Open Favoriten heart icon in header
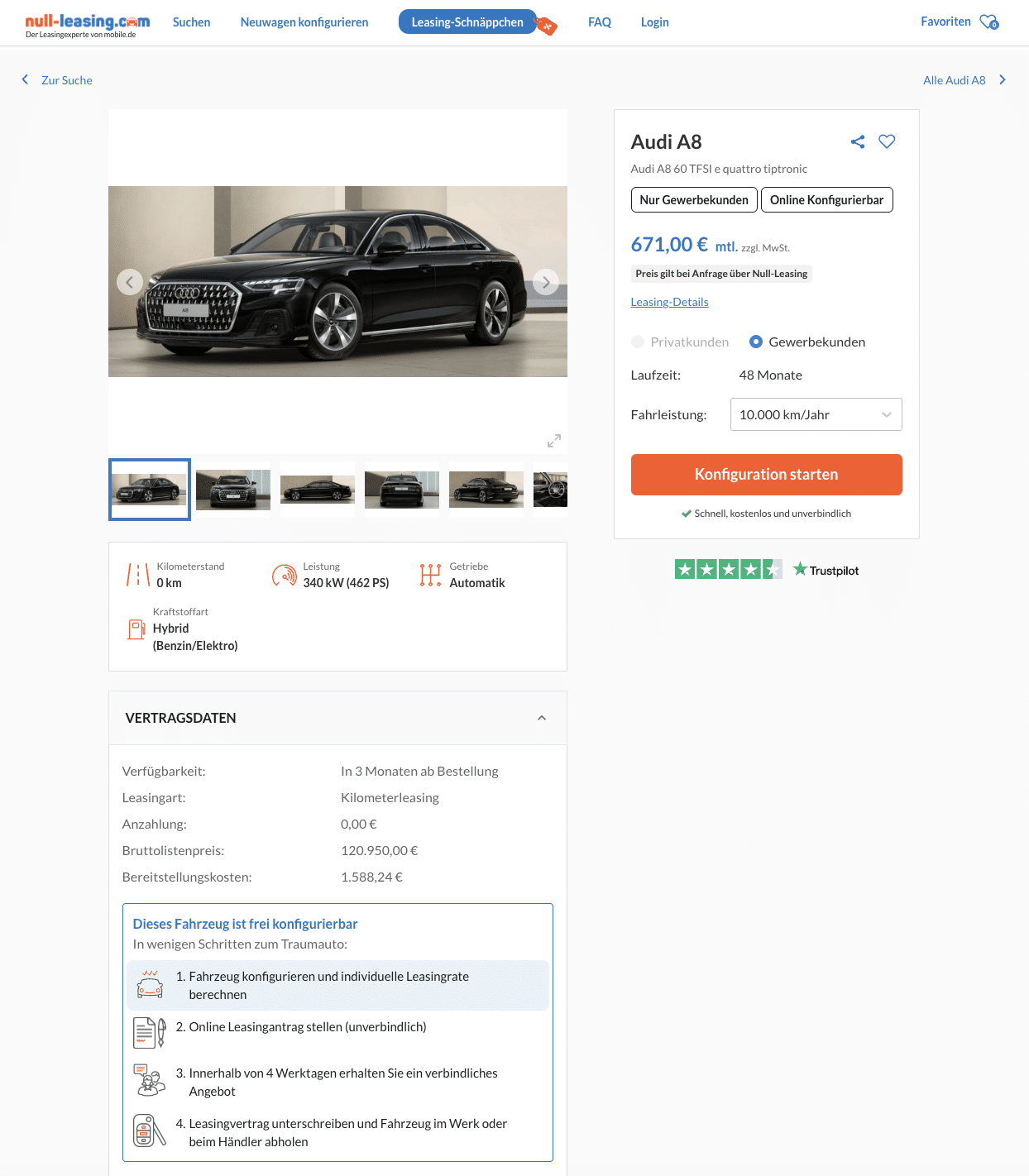This screenshot has height=1176, width=1029. (x=989, y=22)
